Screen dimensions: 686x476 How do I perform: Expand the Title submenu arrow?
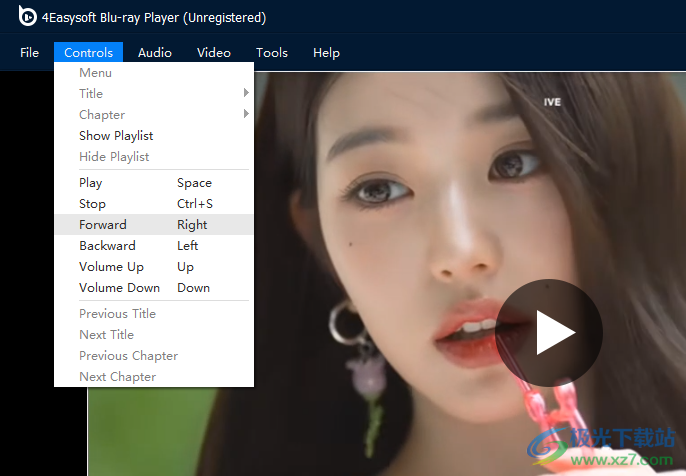click(x=246, y=93)
